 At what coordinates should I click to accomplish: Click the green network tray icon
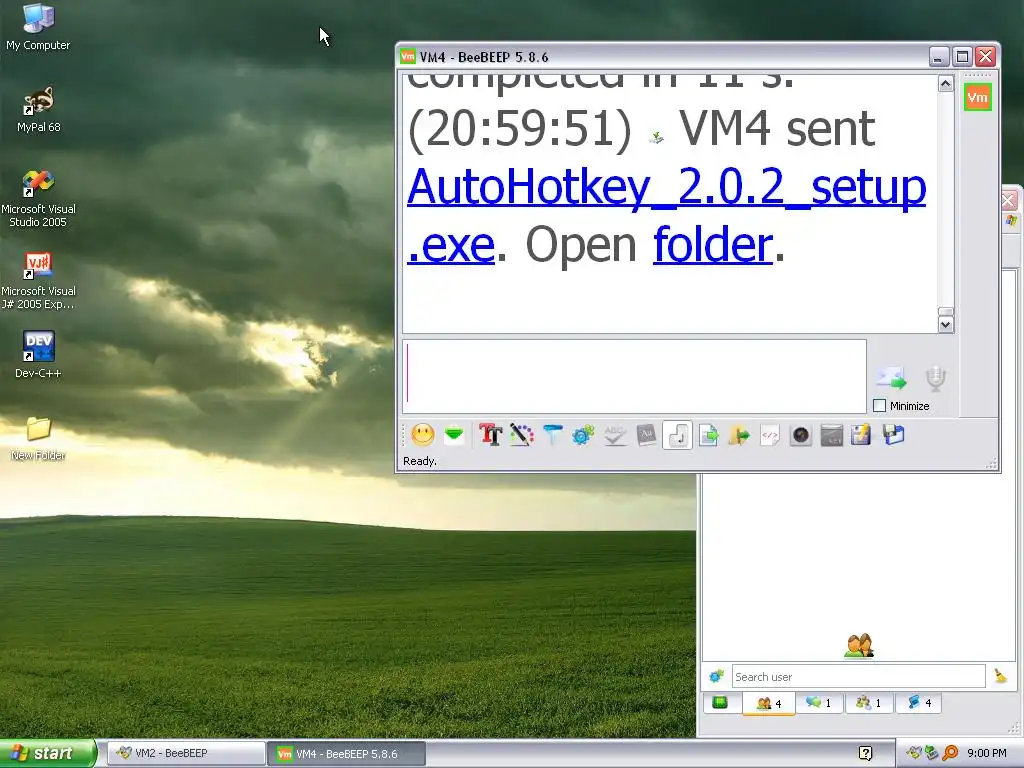pyautogui.click(x=931, y=754)
